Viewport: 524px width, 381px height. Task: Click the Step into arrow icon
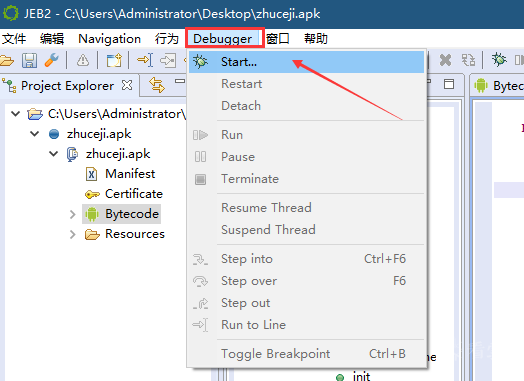(x=200, y=259)
